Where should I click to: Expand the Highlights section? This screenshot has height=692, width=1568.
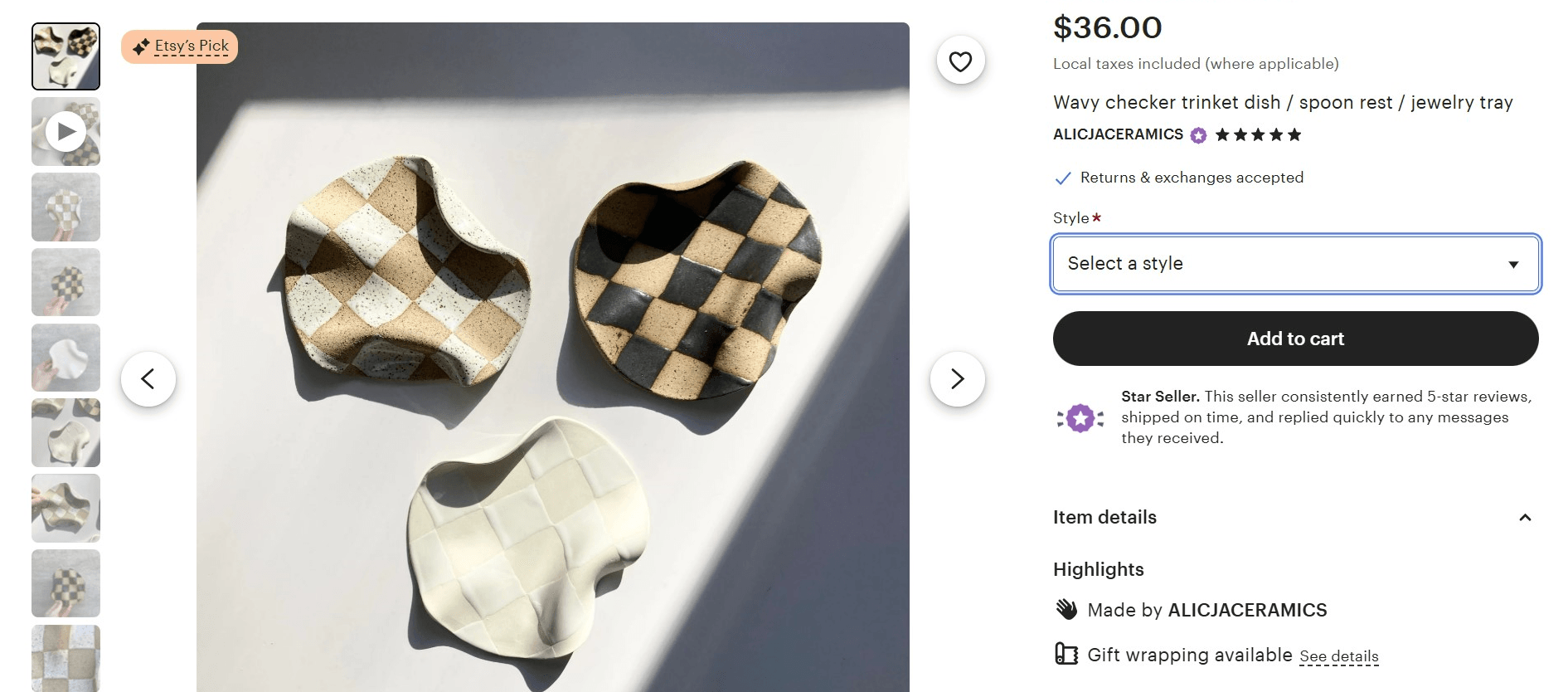tap(1098, 569)
